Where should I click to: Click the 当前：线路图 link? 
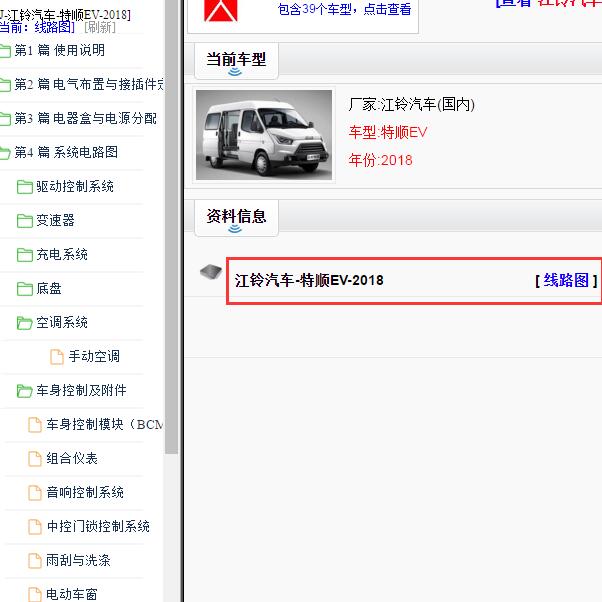37,27
